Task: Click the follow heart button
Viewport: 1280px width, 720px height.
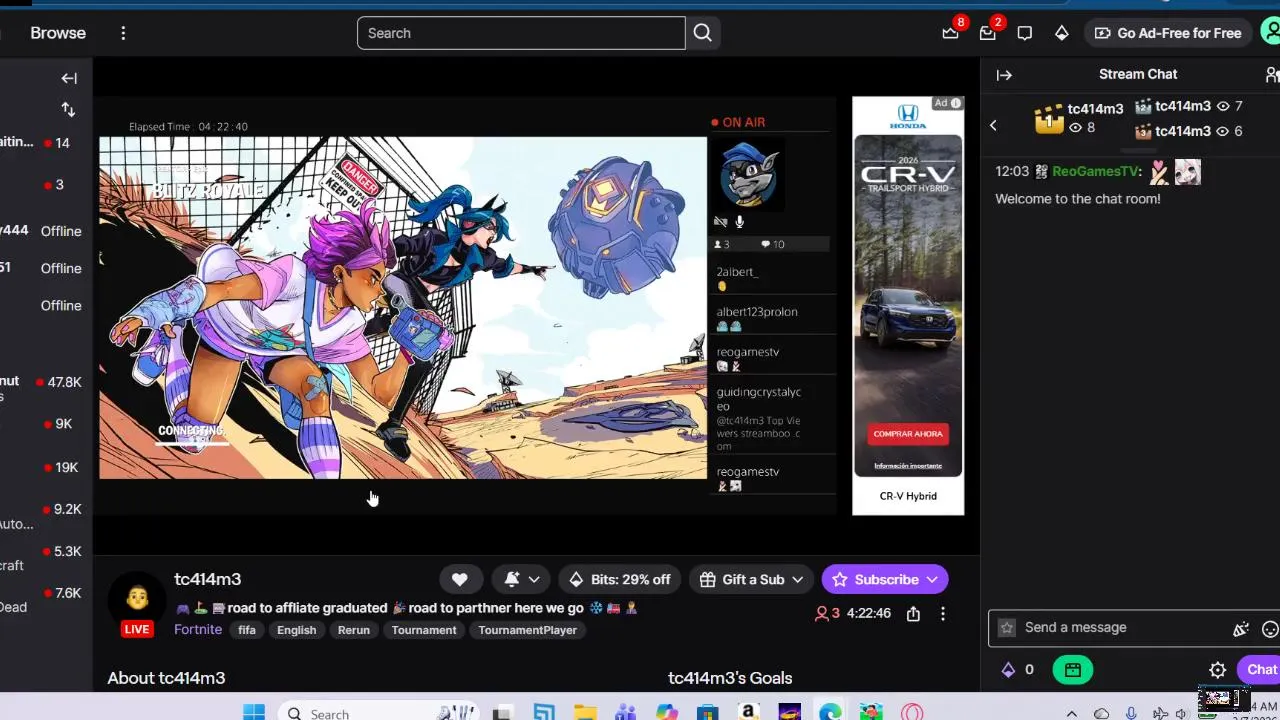Action: [460, 579]
